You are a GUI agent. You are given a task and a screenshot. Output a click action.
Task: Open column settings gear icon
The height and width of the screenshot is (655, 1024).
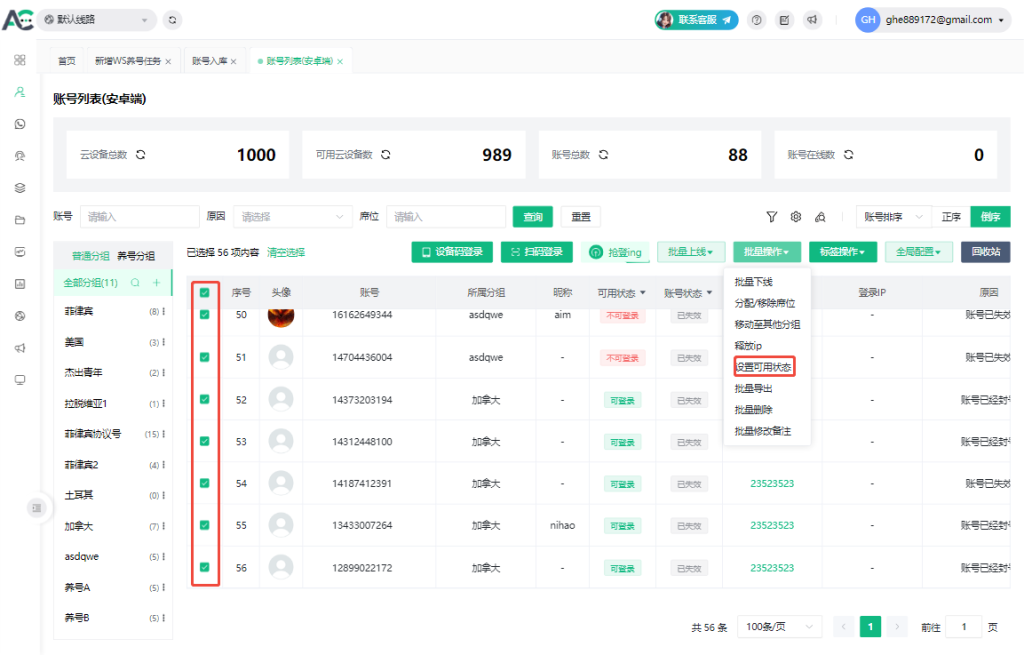pos(796,217)
